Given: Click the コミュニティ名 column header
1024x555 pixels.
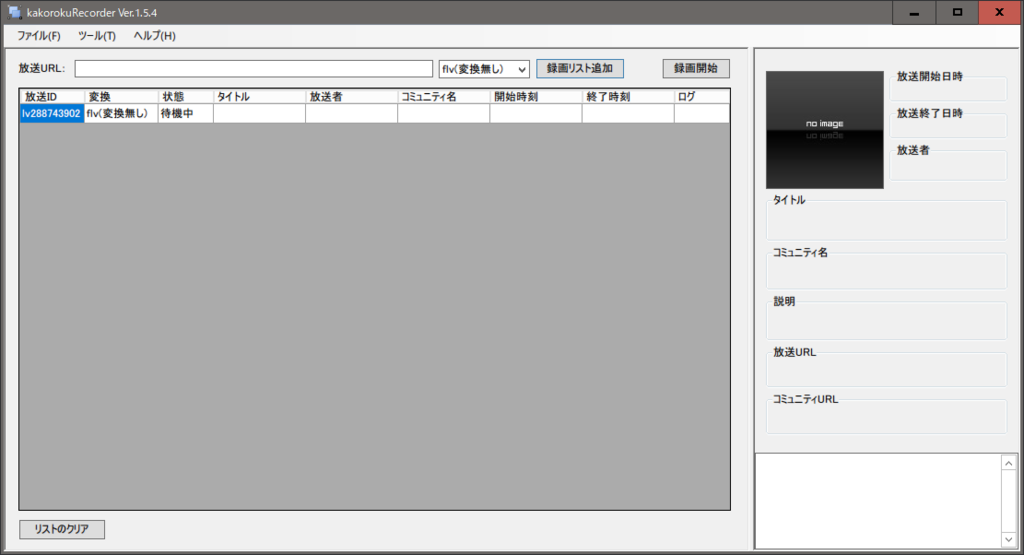Looking at the screenshot, I should point(443,97).
